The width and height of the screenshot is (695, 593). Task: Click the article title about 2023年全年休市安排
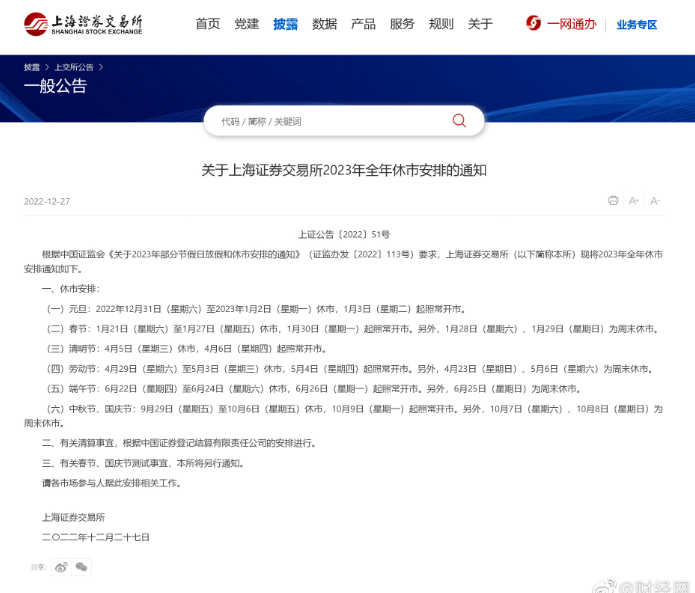coord(344,170)
